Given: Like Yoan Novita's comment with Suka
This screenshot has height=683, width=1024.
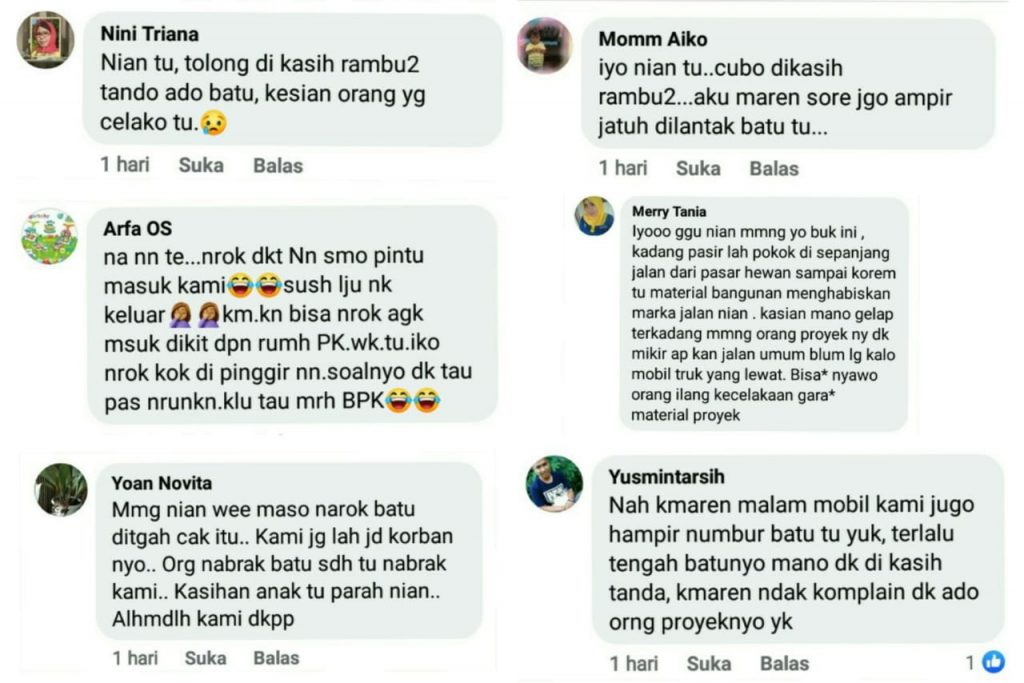Looking at the screenshot, I should [x=206, y=658].
